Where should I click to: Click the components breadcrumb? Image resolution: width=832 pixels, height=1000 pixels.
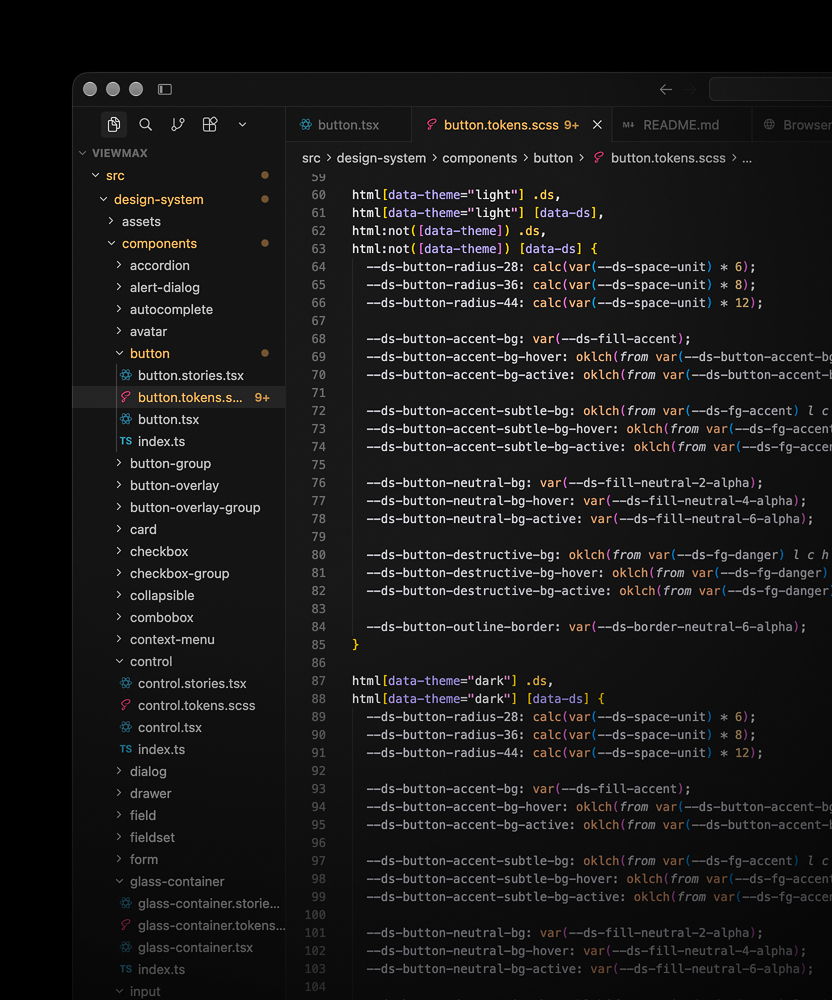click(x=479, y=158)
